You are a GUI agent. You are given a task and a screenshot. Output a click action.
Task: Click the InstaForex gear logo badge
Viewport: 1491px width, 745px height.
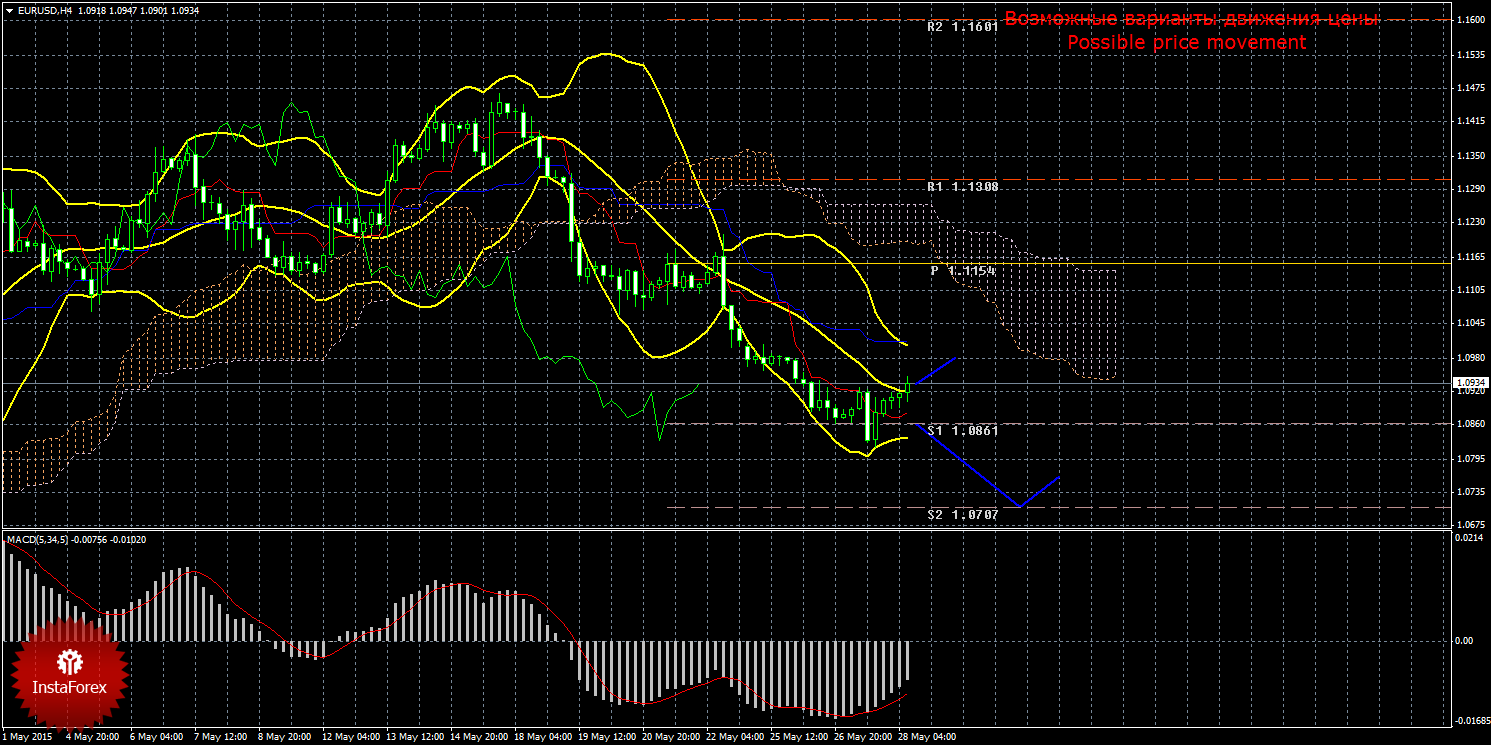coord(69,672)
